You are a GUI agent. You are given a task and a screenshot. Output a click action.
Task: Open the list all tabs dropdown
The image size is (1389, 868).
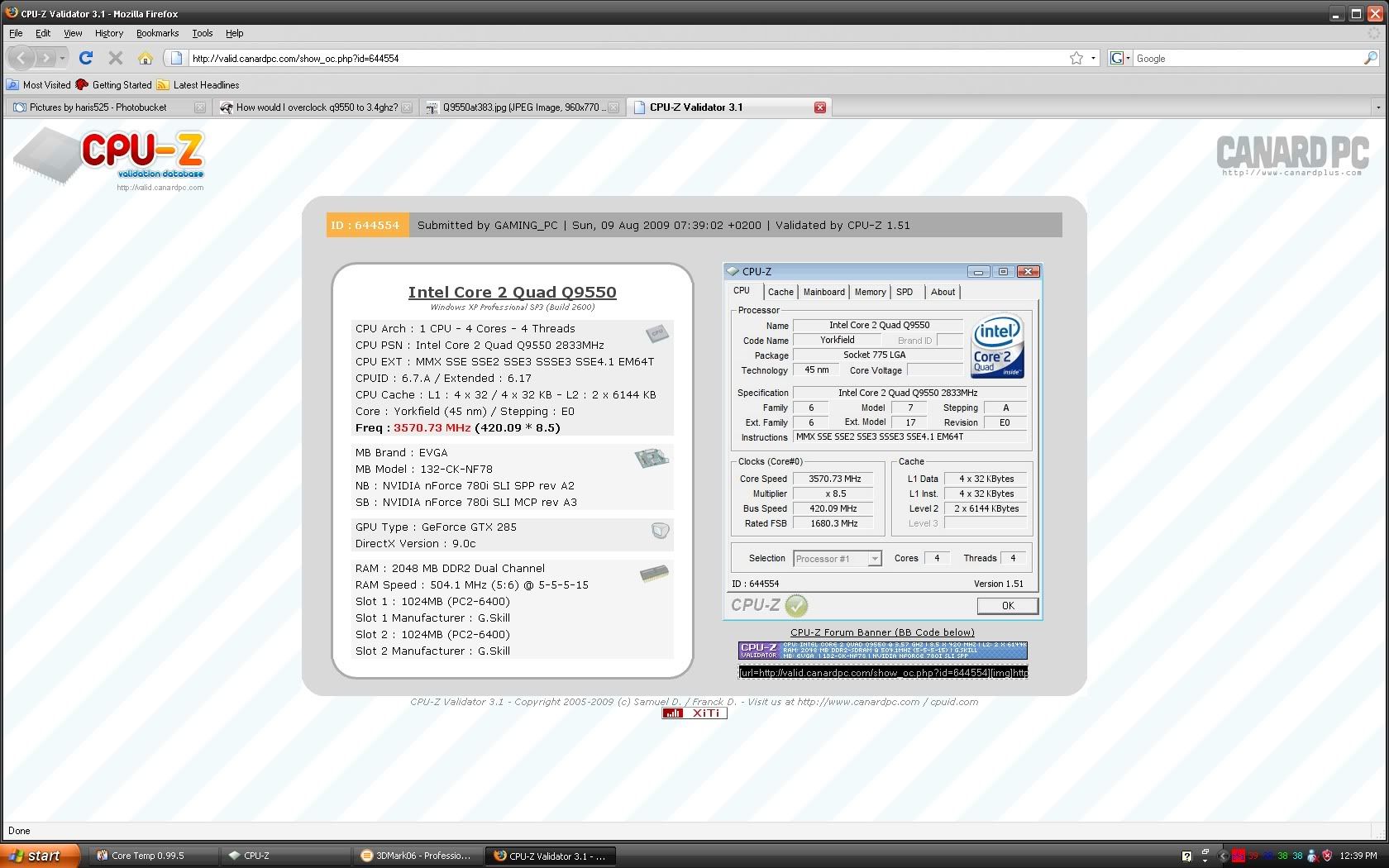[x=1377, y=107]
